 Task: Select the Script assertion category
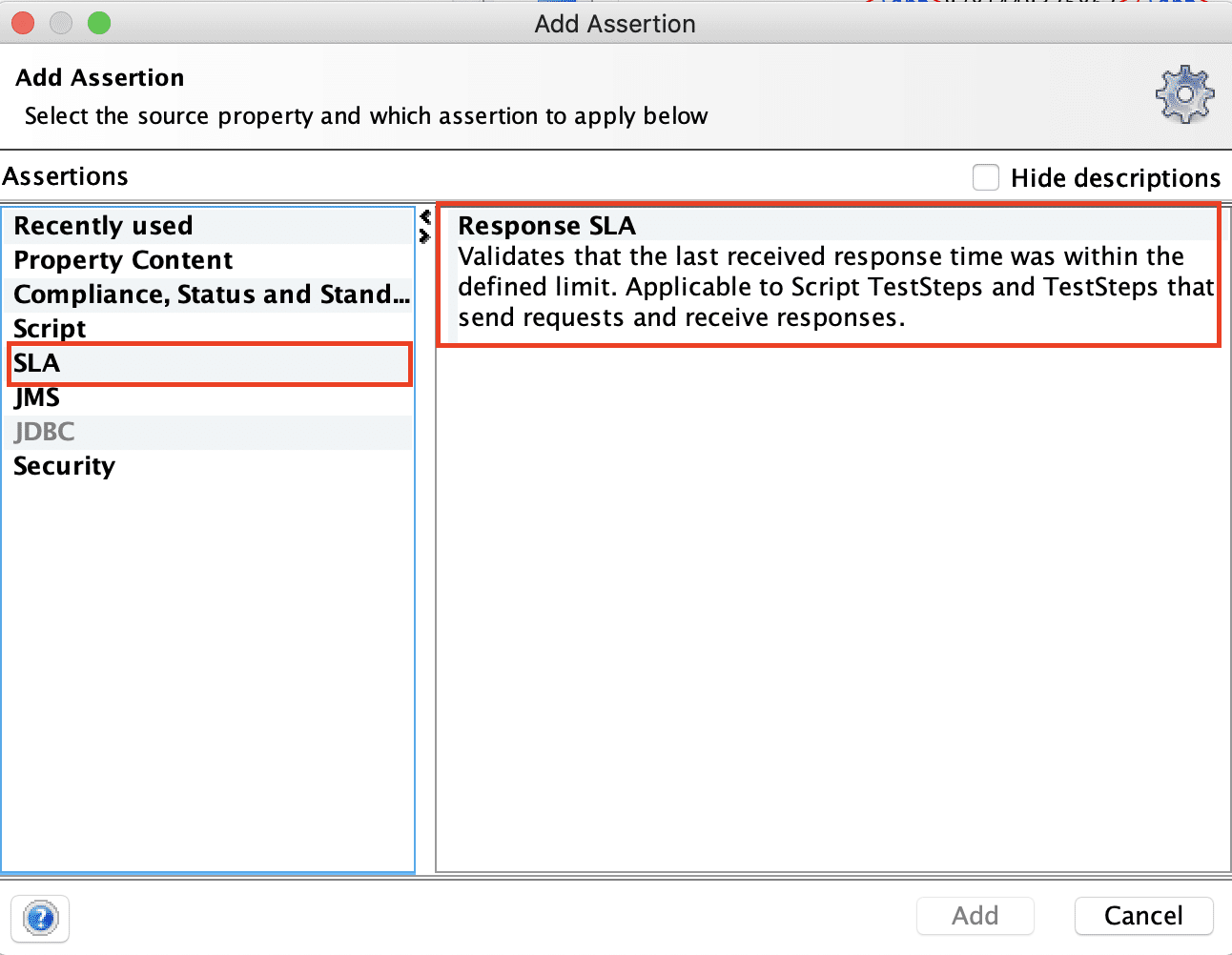208,329
